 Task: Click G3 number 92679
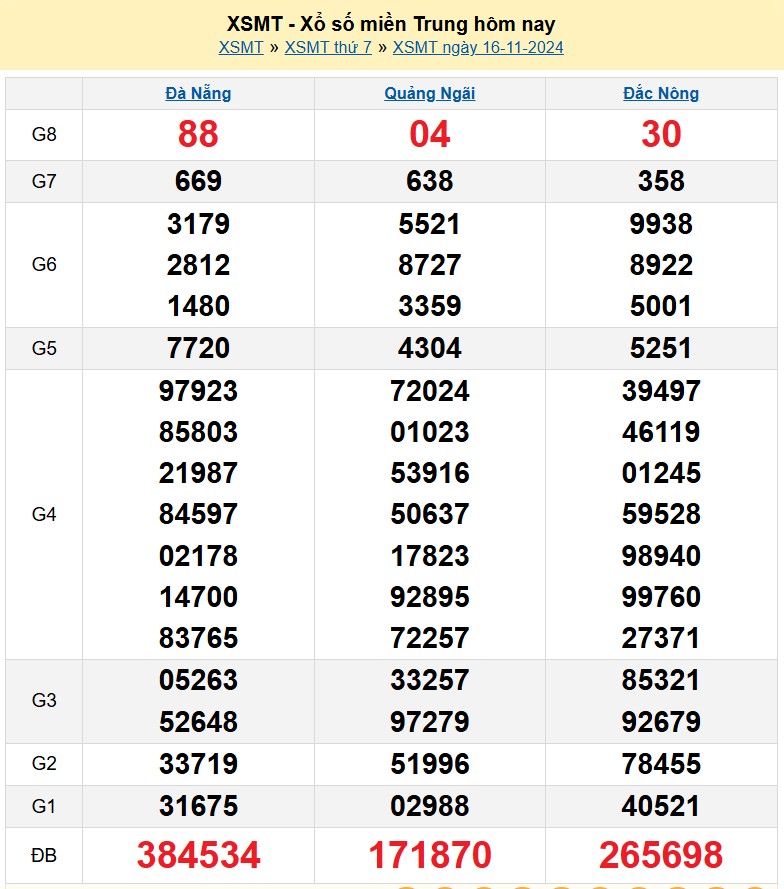click(x=661, y=722)
